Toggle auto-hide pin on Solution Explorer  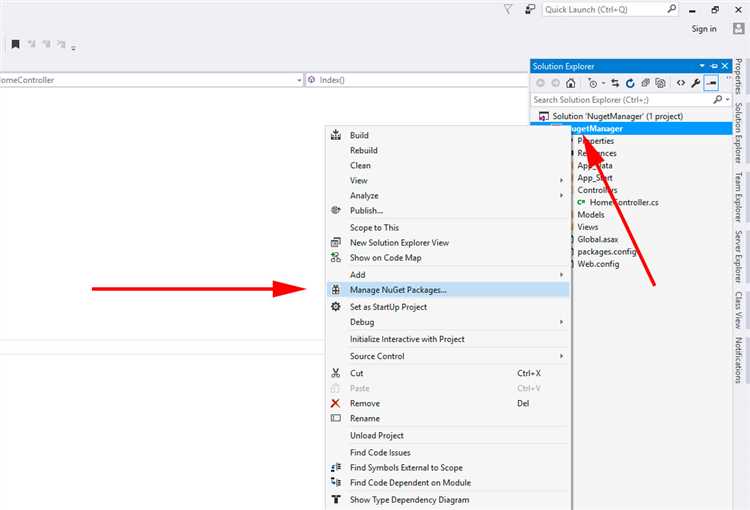pyautogui.click(x=714, y=66)
